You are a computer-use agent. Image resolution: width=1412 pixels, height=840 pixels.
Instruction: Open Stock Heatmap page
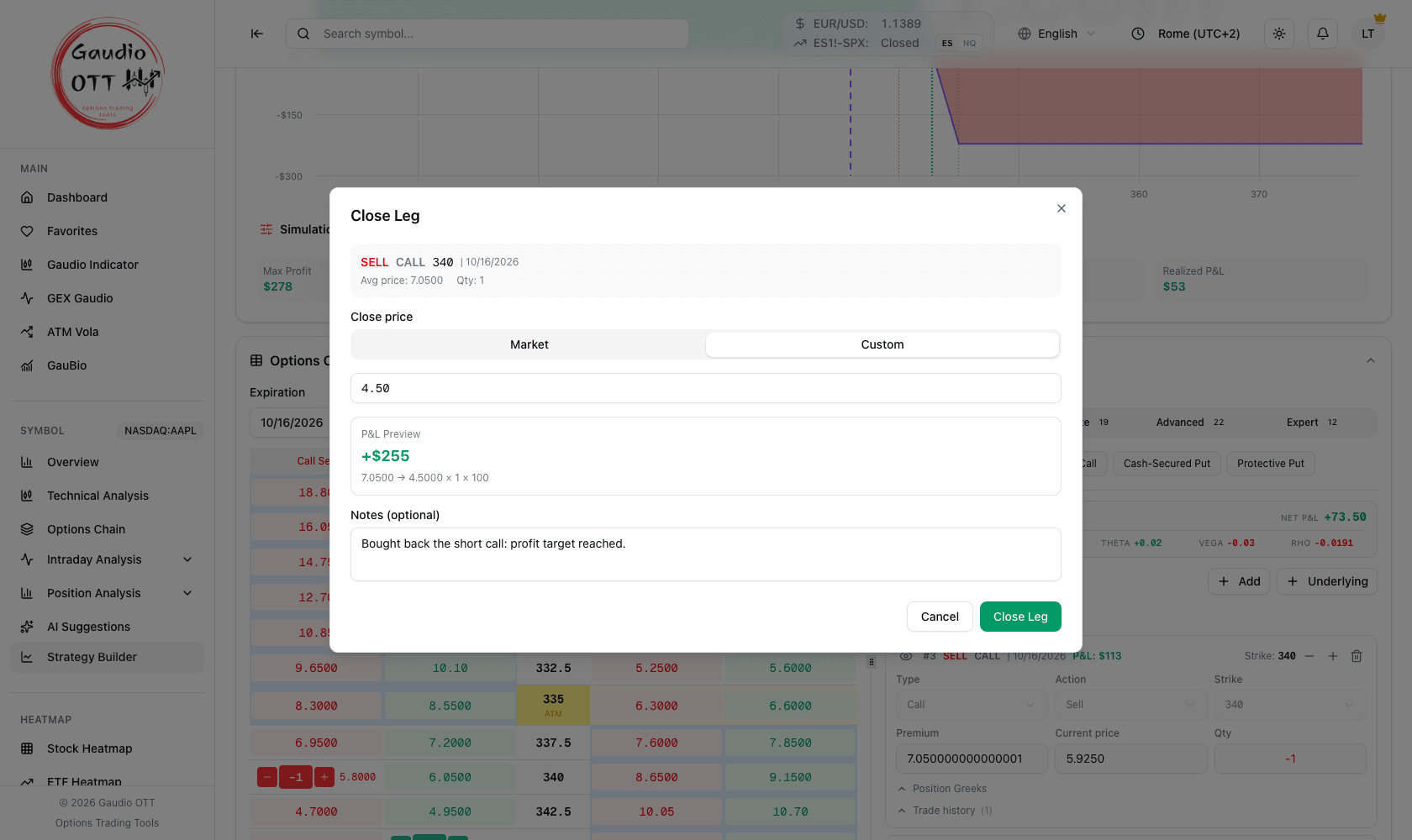[x=107, y=748]
